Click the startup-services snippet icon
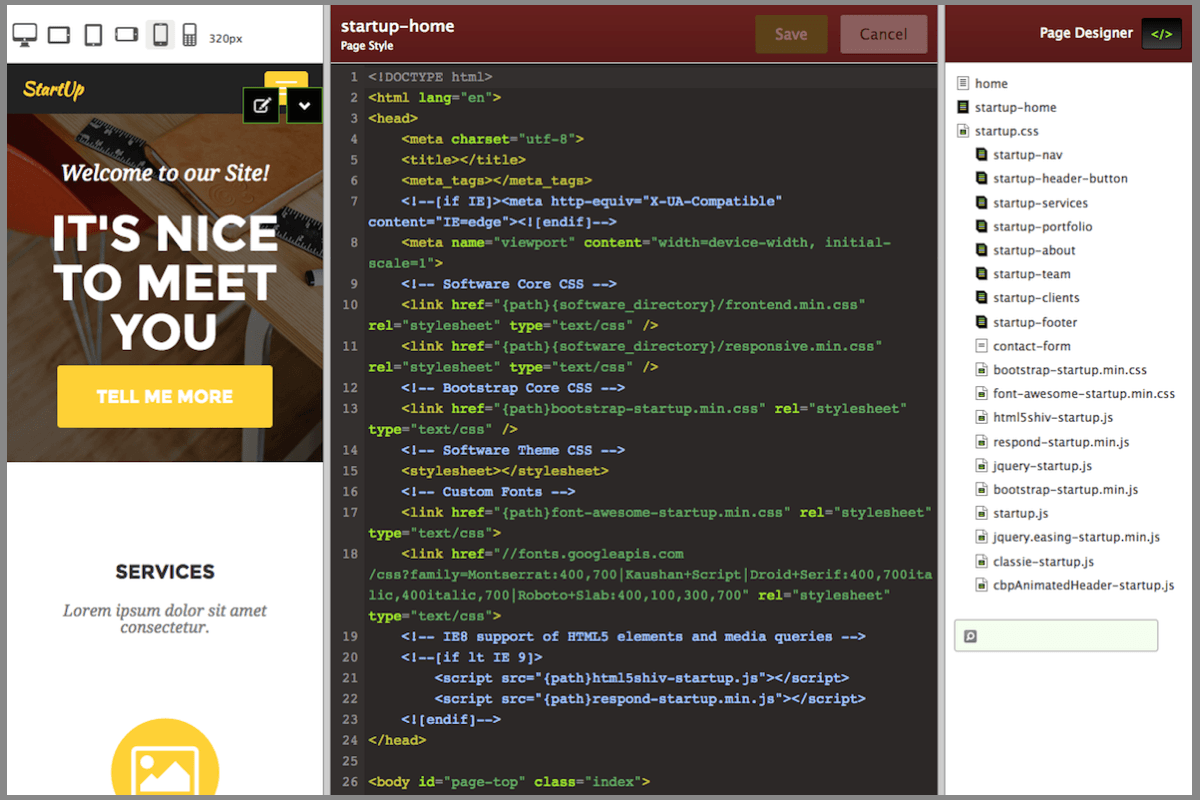Screen dimensions: 1200x800 [981, 203]
